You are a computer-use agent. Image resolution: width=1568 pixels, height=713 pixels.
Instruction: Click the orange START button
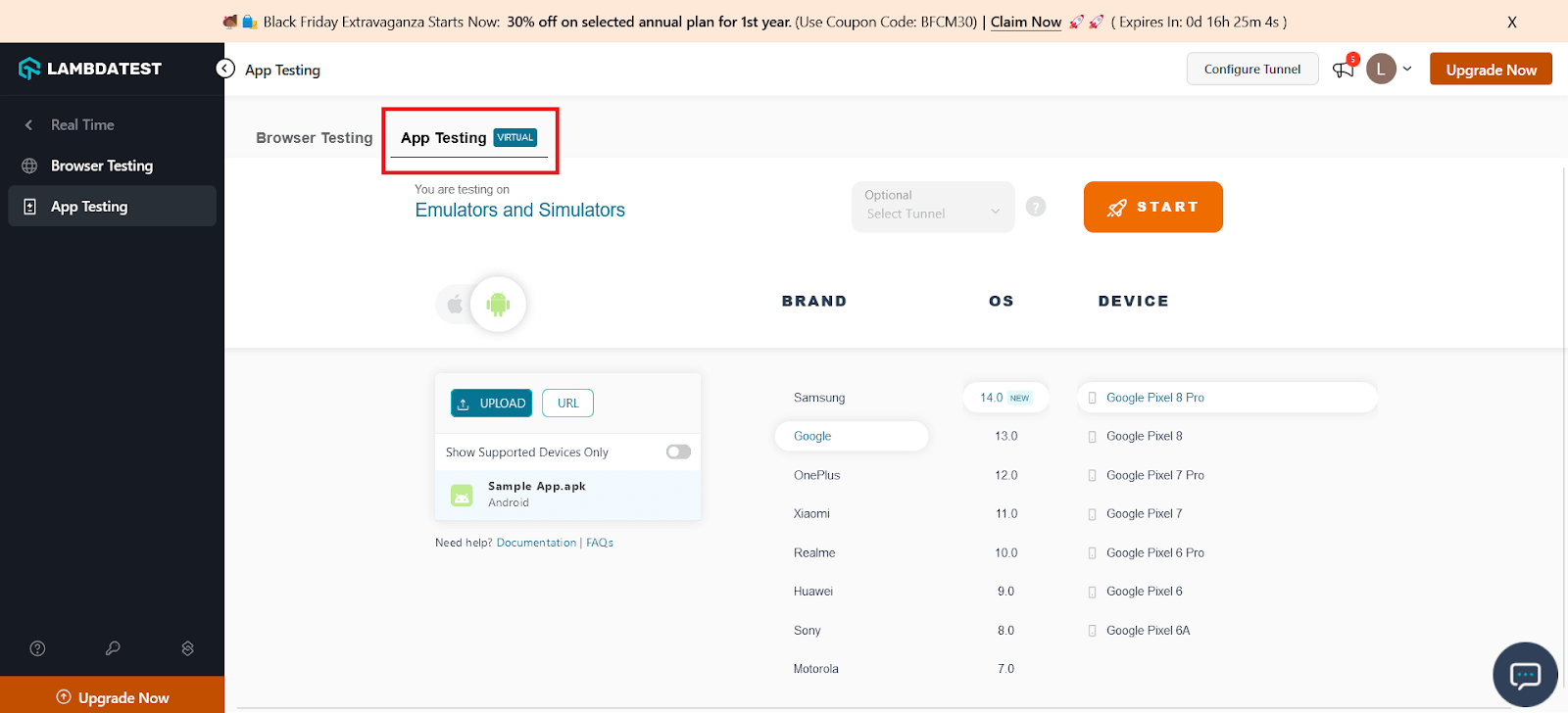pyautogui.click(x=1153, y=207)
